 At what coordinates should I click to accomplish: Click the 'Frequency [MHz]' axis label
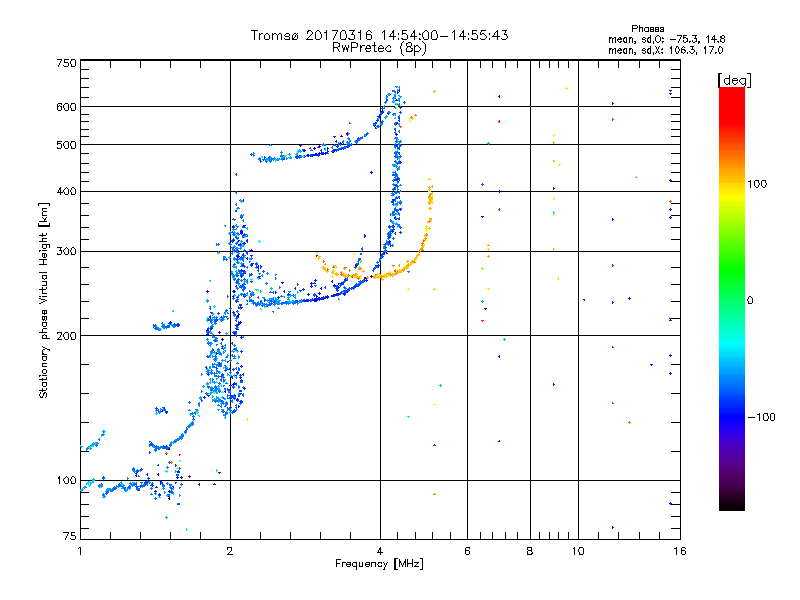click(379, 564)
